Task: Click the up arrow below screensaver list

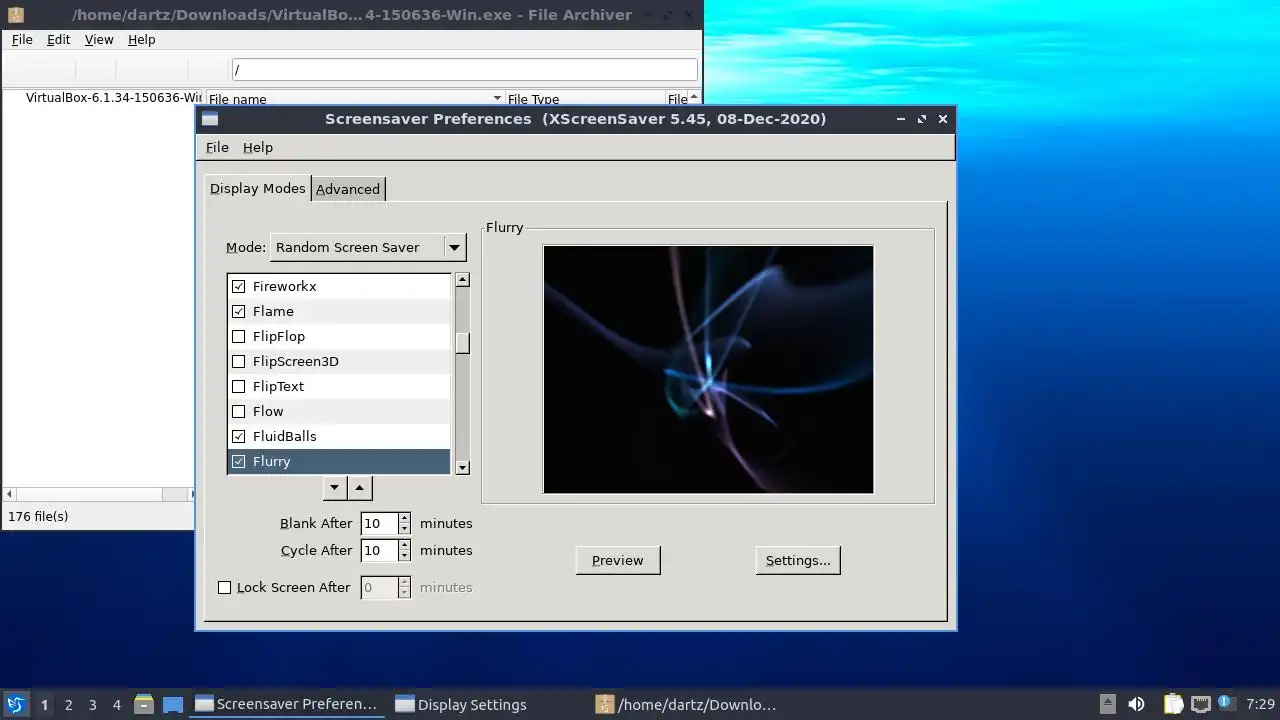Action: tap(360, 488)
